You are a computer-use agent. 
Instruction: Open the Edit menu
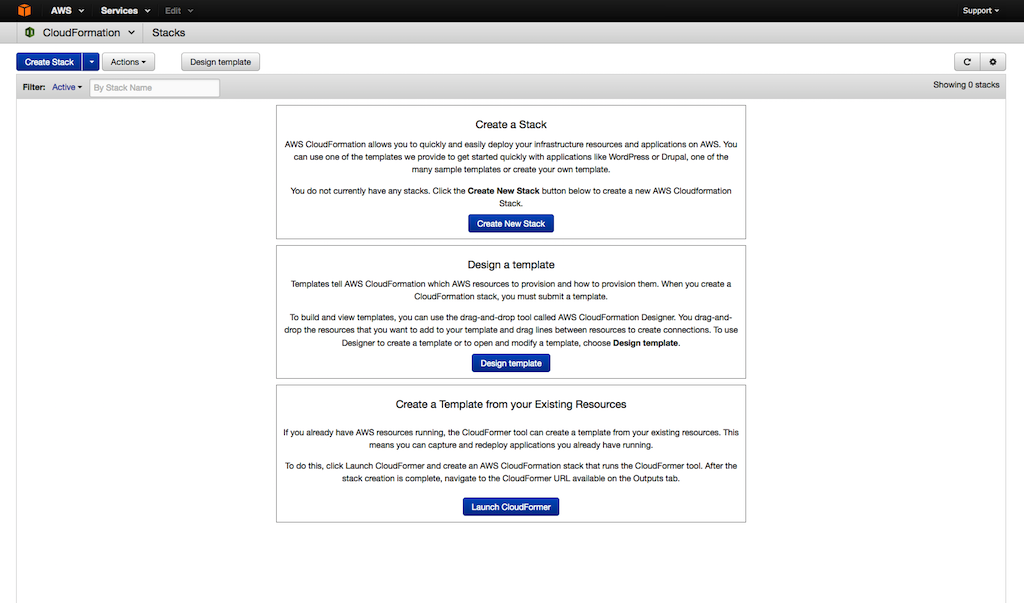tap(179, 10)
